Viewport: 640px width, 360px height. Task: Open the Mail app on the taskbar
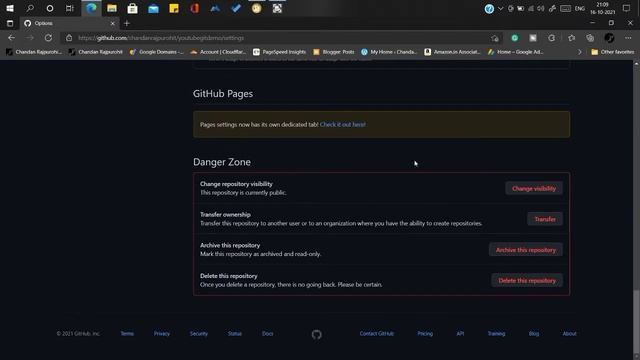[153, 9]
